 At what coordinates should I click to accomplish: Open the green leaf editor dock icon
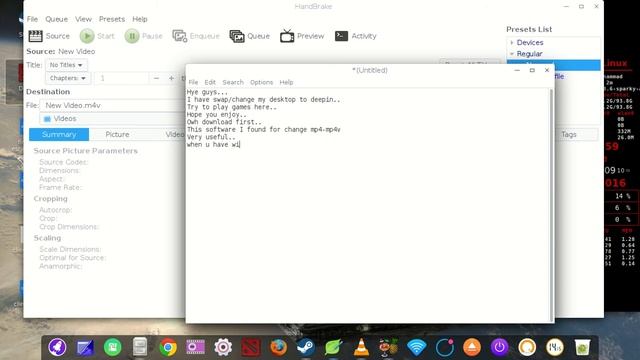pos(333,347)
